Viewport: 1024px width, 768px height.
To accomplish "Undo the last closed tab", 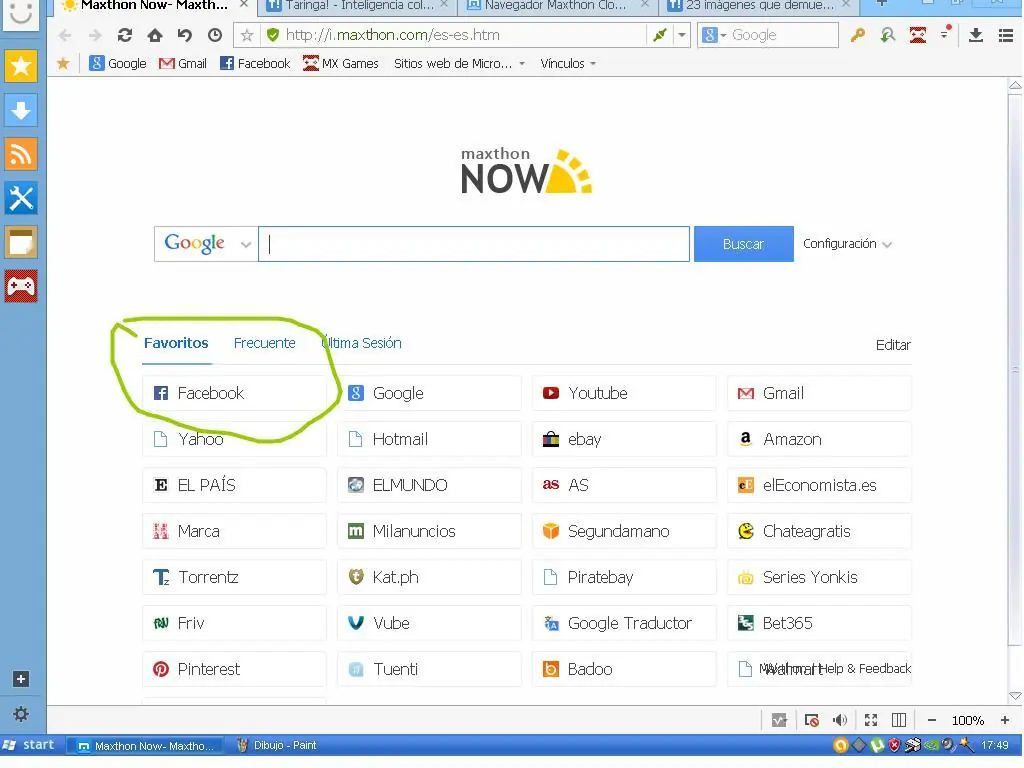I will [x=185, y=35].
